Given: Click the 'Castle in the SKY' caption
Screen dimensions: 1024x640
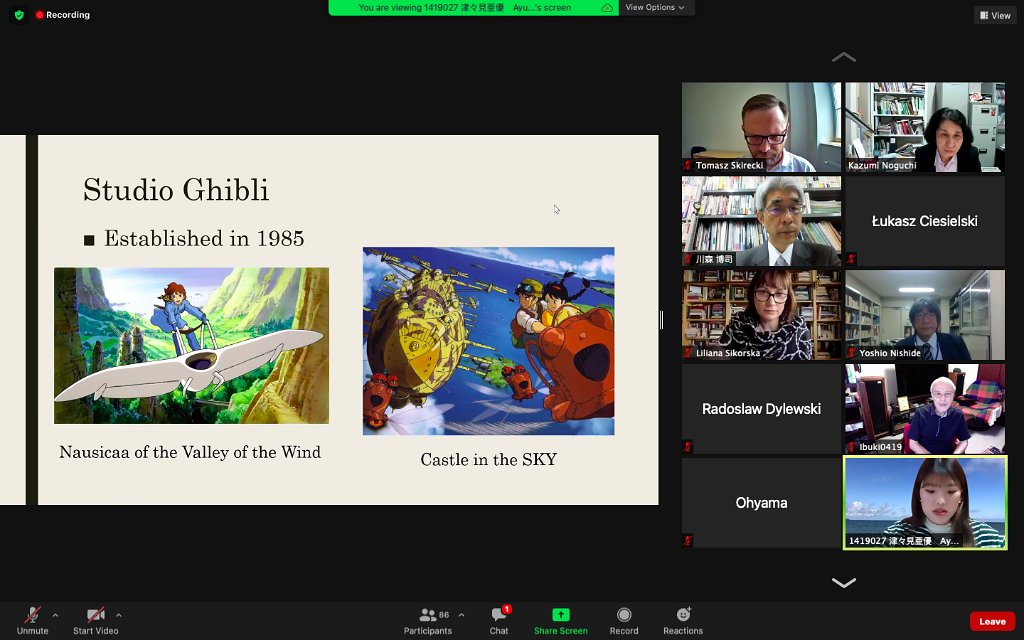Looking at the screenshot, I should (488, 460).
